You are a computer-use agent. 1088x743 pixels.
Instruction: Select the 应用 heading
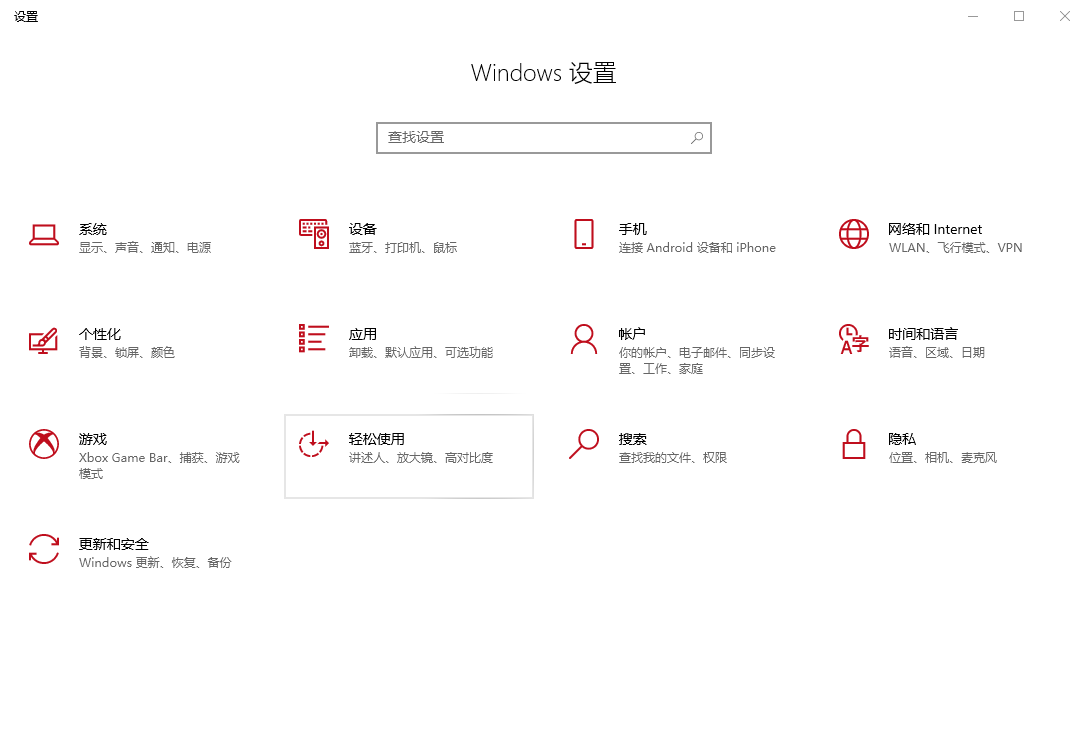[363, 334]
